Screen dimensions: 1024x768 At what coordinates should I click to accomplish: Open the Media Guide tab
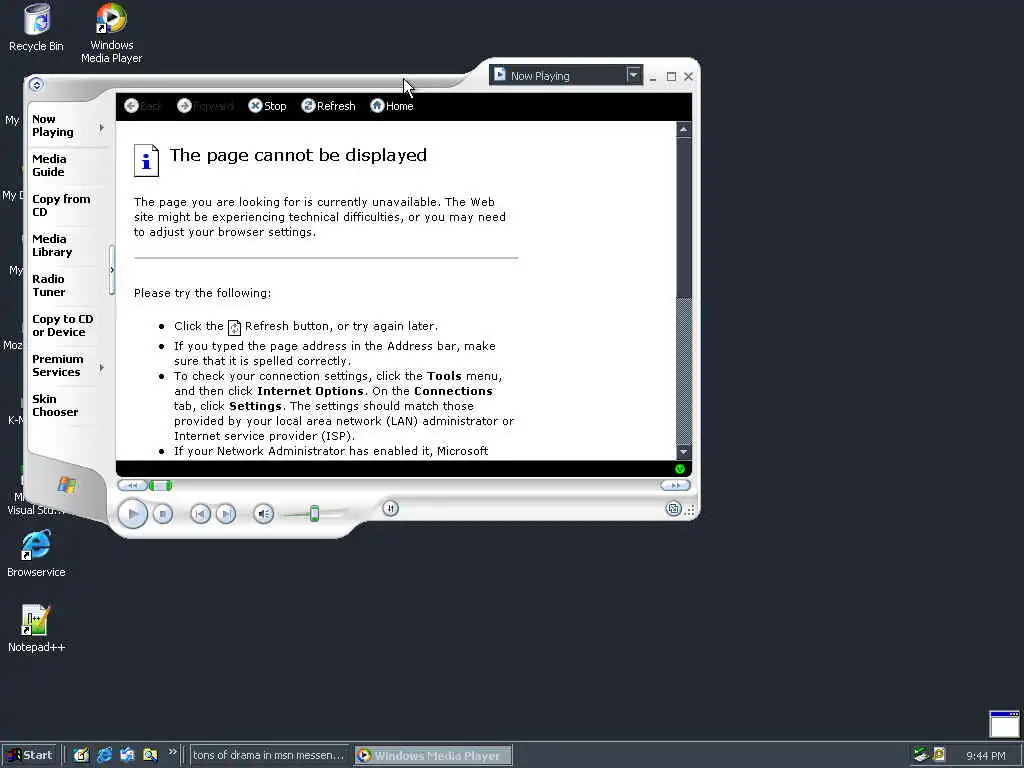tap(49, 165)
